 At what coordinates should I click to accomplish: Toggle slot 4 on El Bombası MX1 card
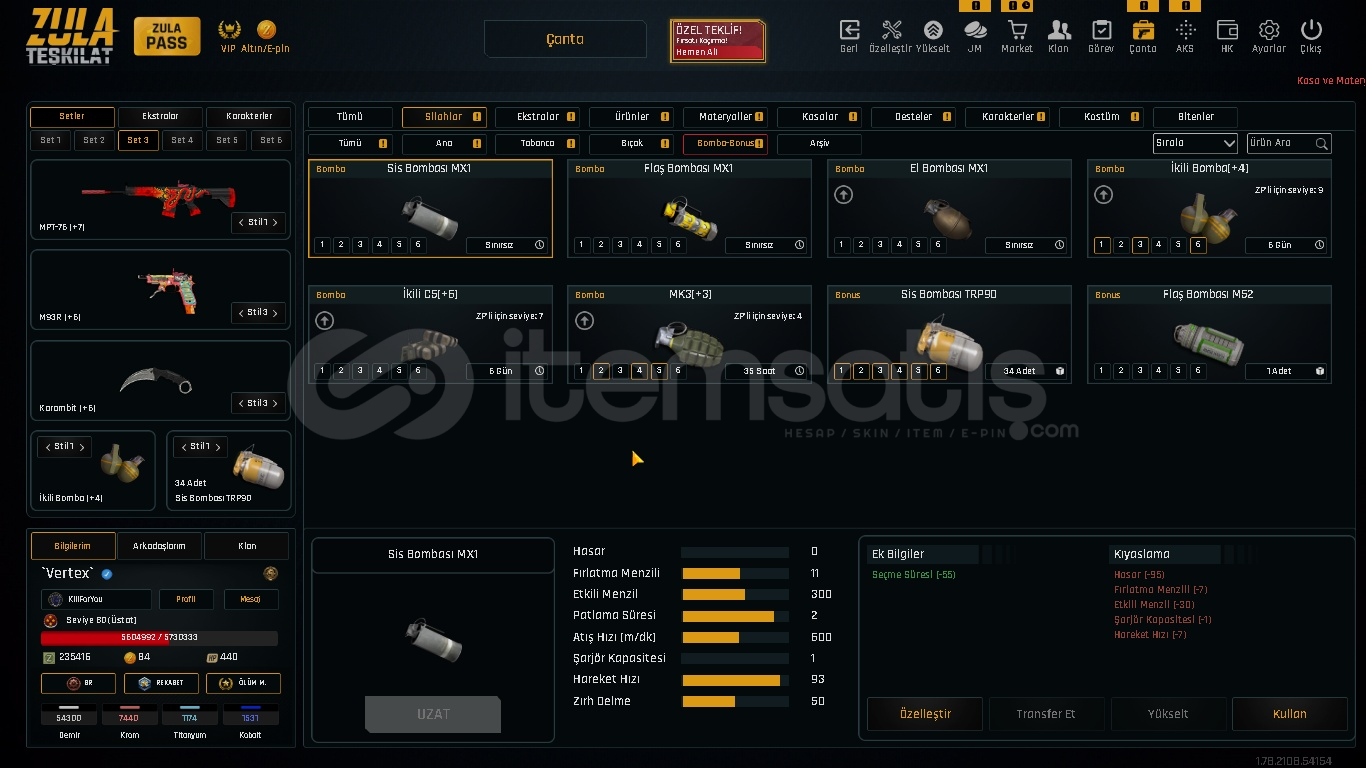(x=899, y=245)
